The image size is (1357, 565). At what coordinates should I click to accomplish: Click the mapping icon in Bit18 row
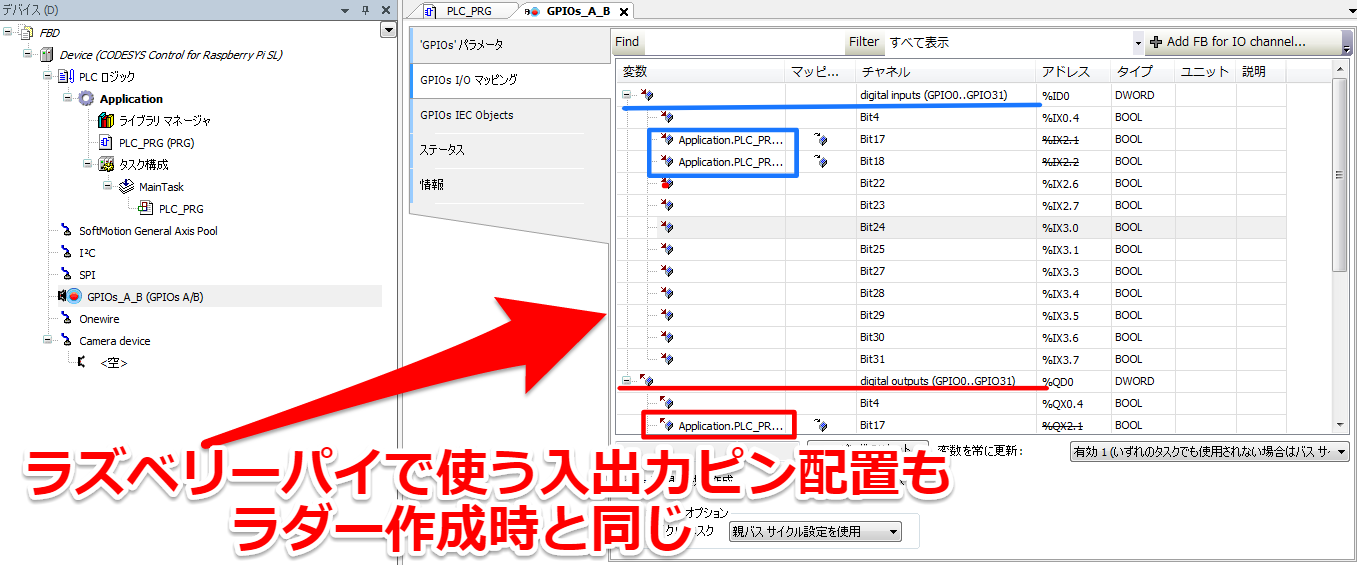point(821,161)
